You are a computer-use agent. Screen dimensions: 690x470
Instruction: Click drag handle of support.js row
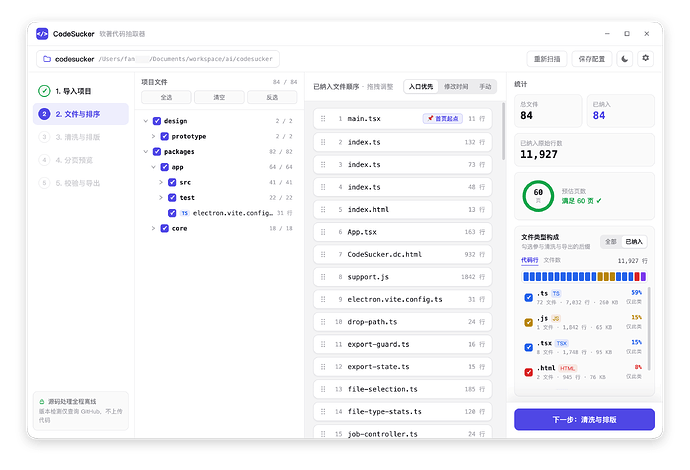click(323, 277)
